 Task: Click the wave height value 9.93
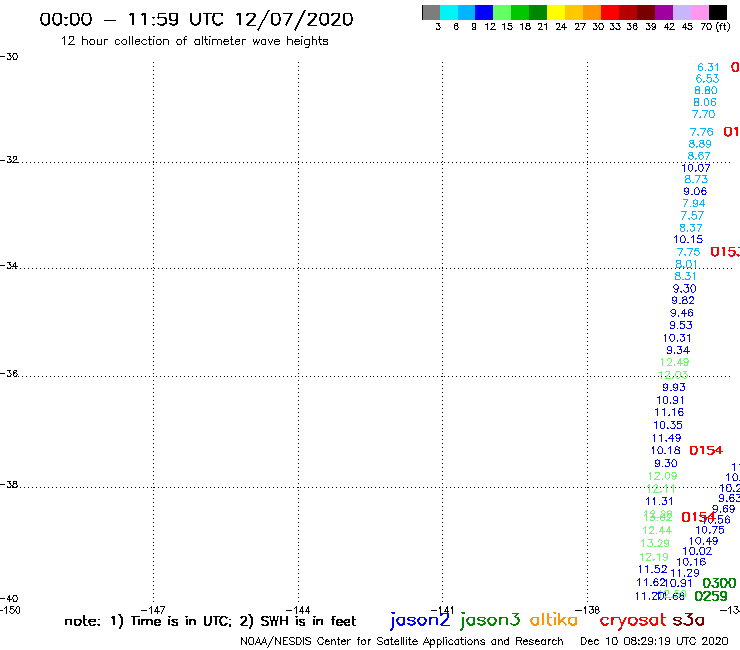pyautogui.click(x=674, y=387)
